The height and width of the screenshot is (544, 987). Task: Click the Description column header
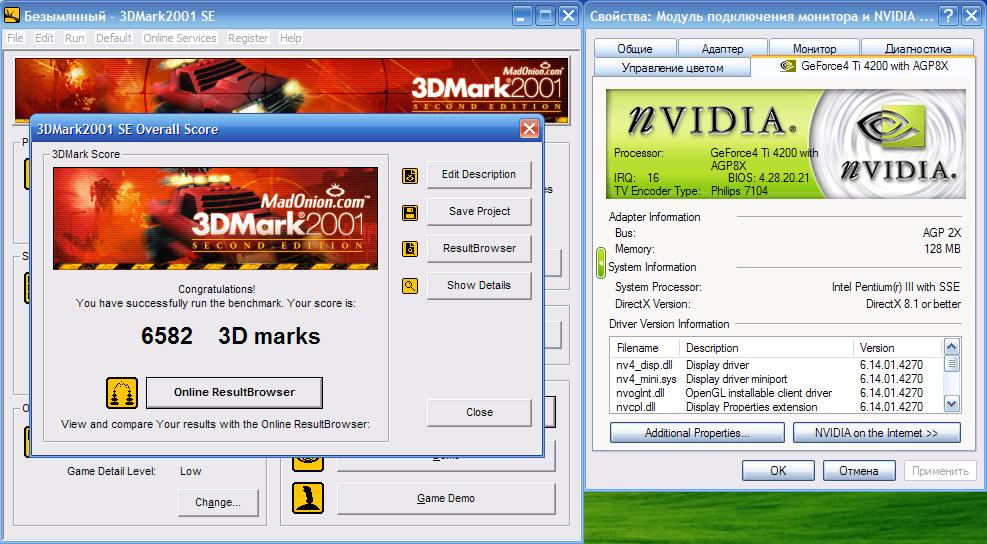(x=767, y=348)
